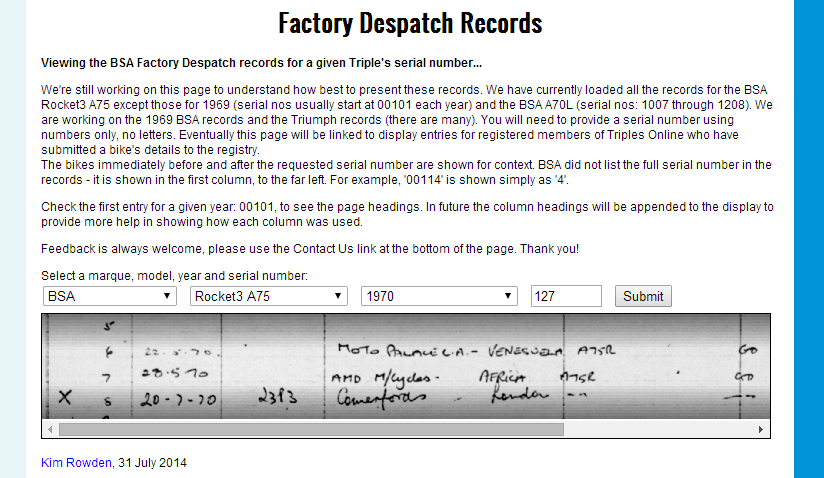
Task: Open the 1970 year dropdown
Action: point(439,296)
